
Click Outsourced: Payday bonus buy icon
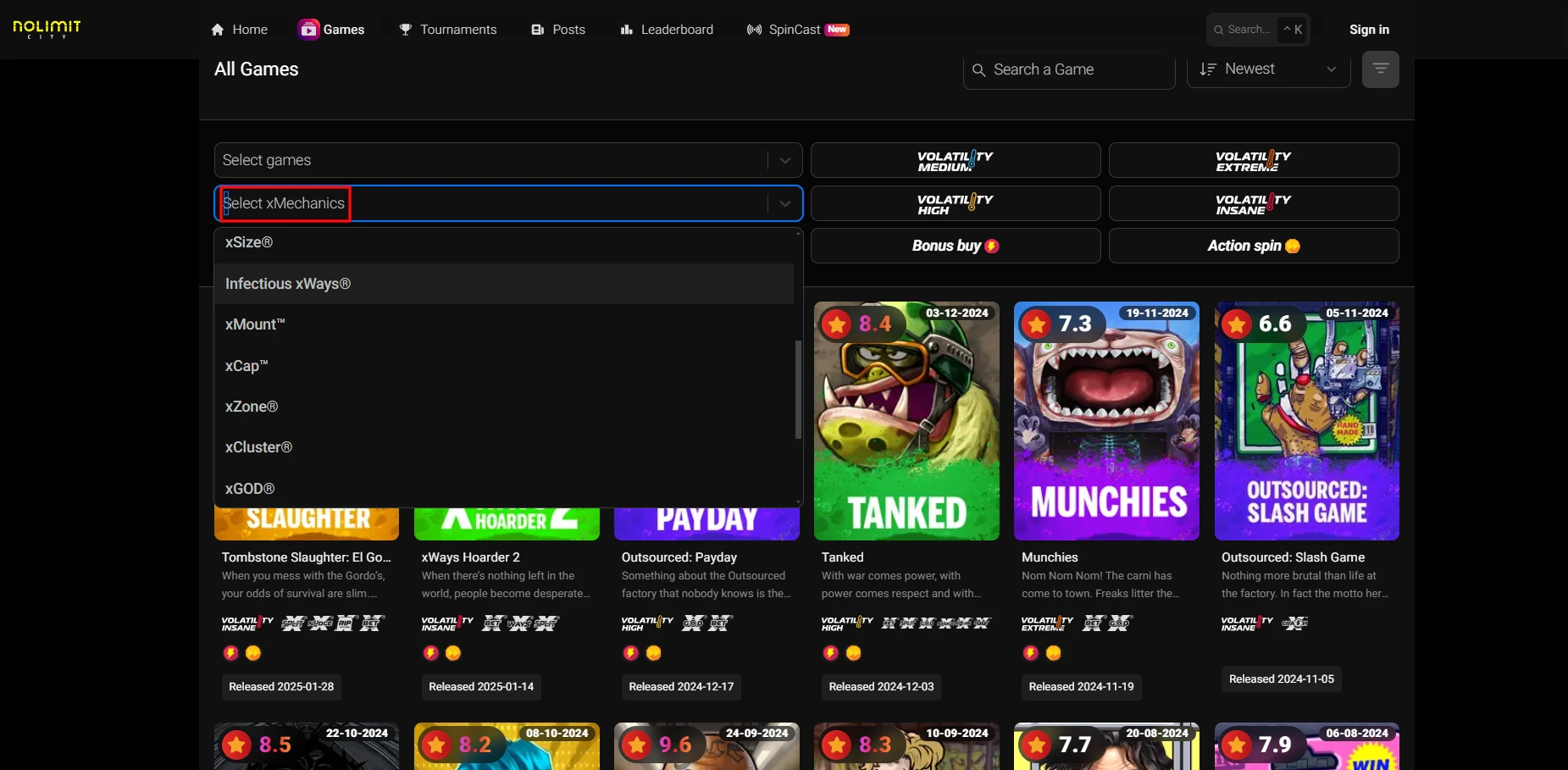(x=630, y=653)
